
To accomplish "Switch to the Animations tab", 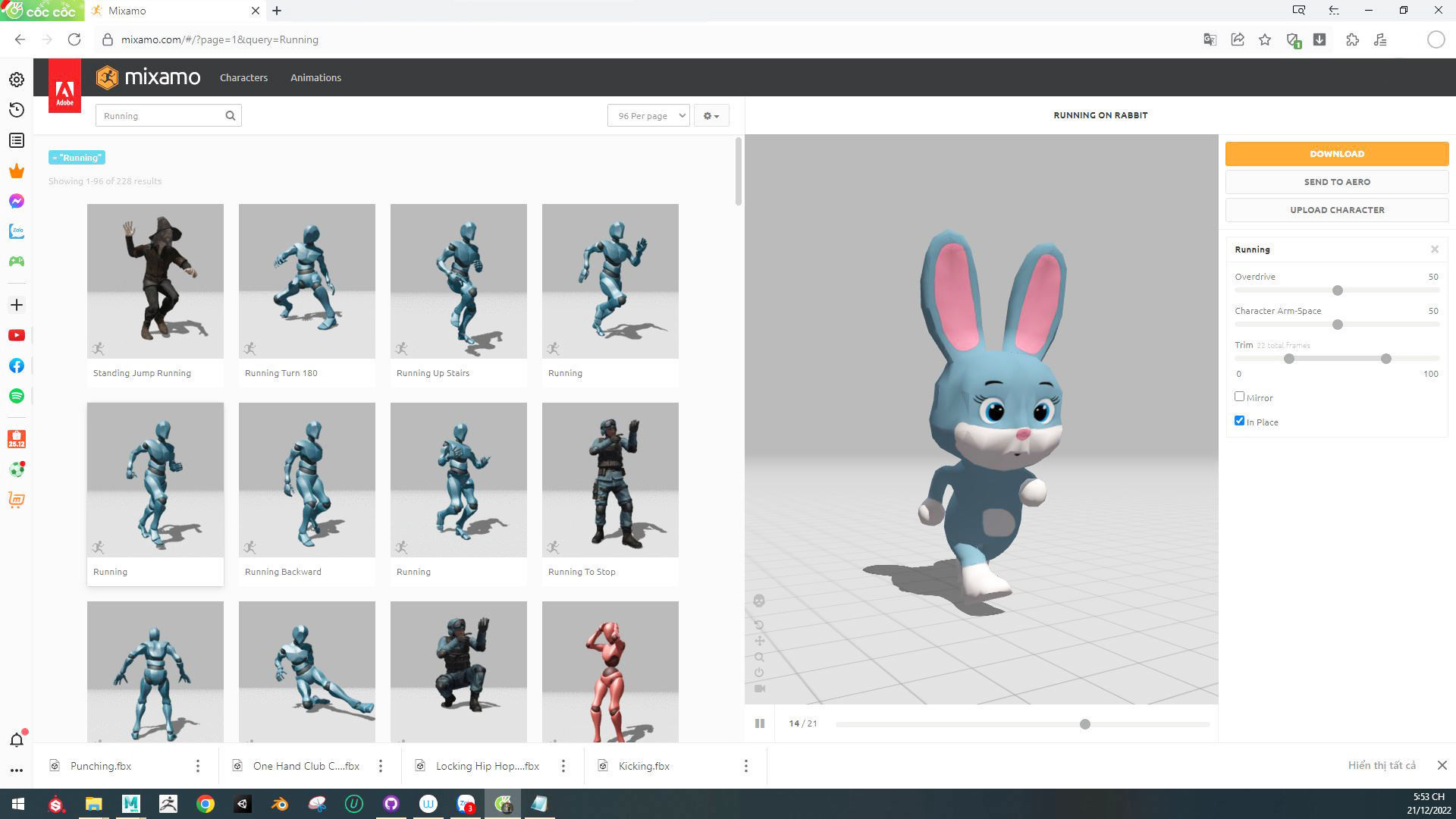I will pyautogui.click(x=315, y=77).
